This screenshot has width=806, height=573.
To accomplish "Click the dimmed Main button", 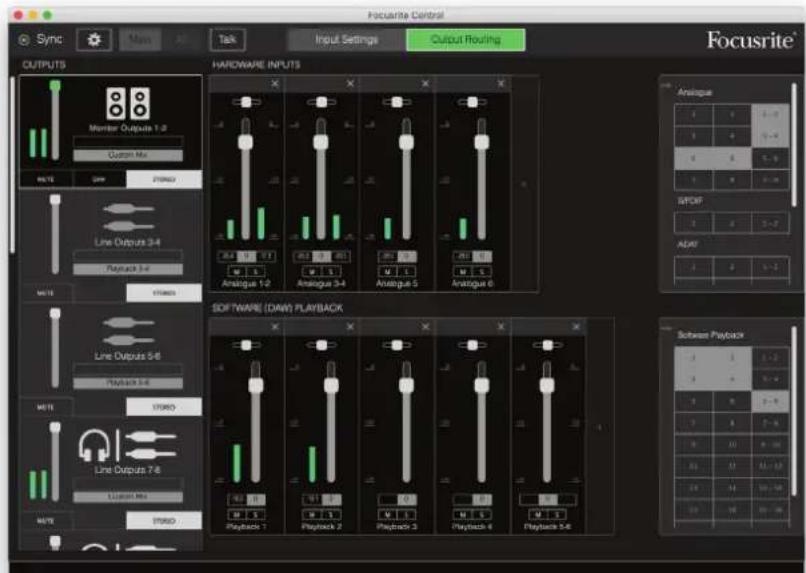I will (140, 40).
